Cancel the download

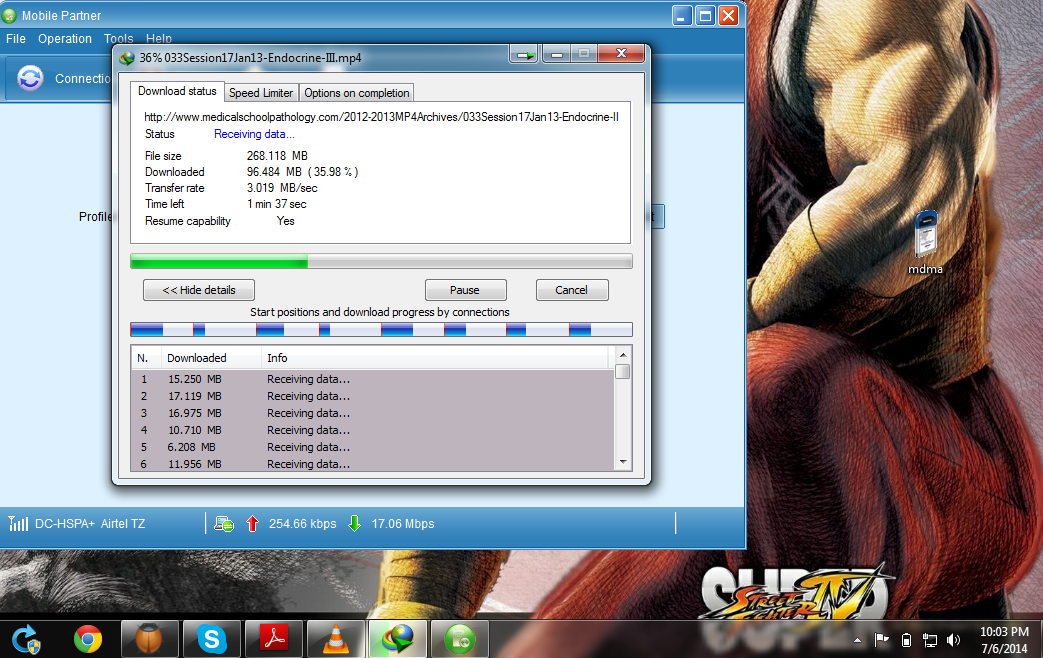pyautogui.click(x=572, y=290)
